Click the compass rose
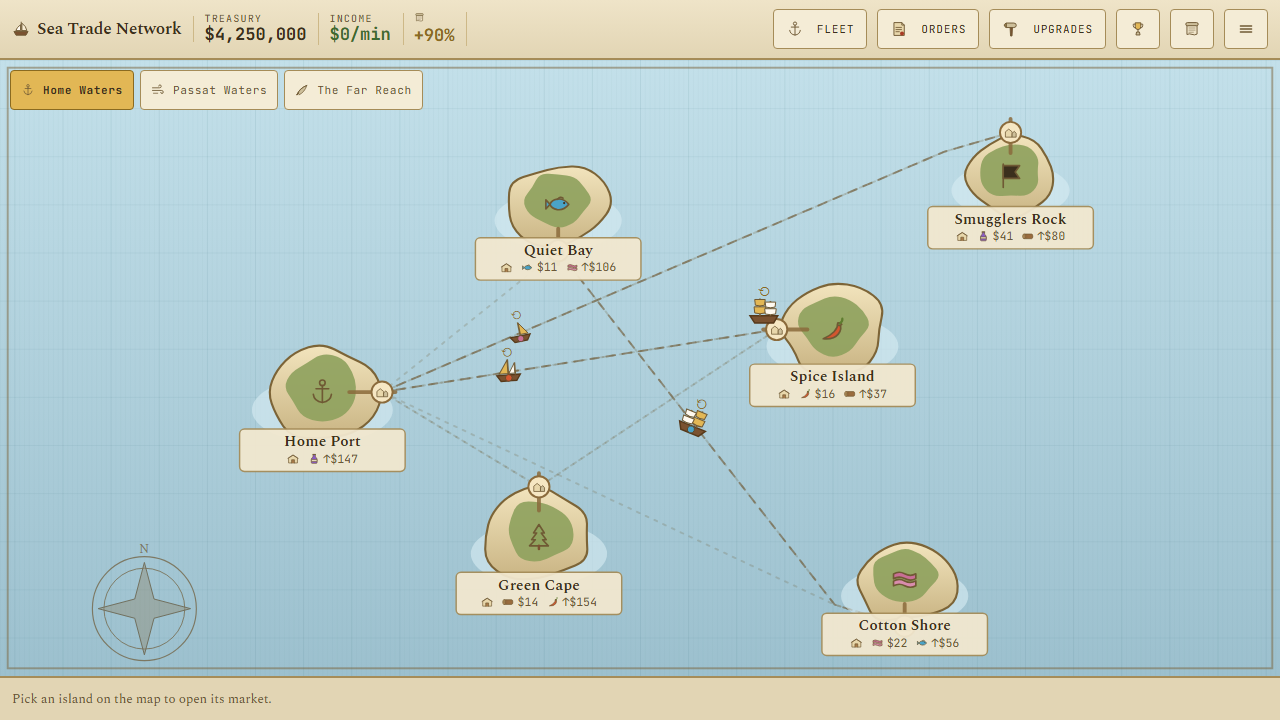Screen dimensions: 1280x720 (x=144, y=608)
